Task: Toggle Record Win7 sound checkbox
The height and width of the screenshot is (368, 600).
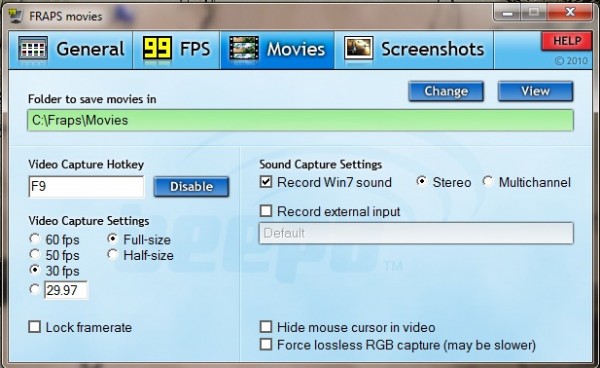Action: [x=266, y=181]
